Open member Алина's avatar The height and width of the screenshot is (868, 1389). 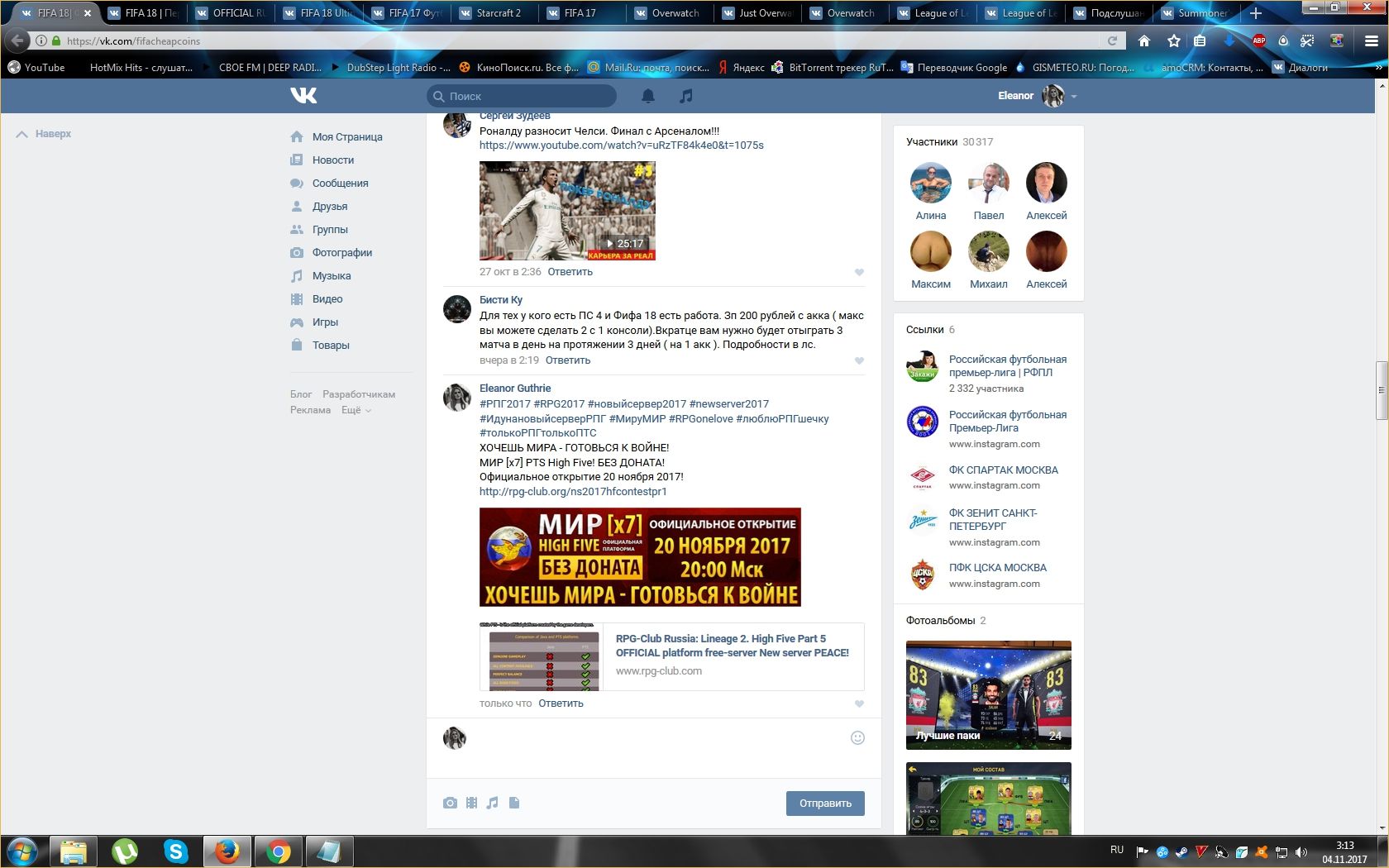[x=931, y=183]
